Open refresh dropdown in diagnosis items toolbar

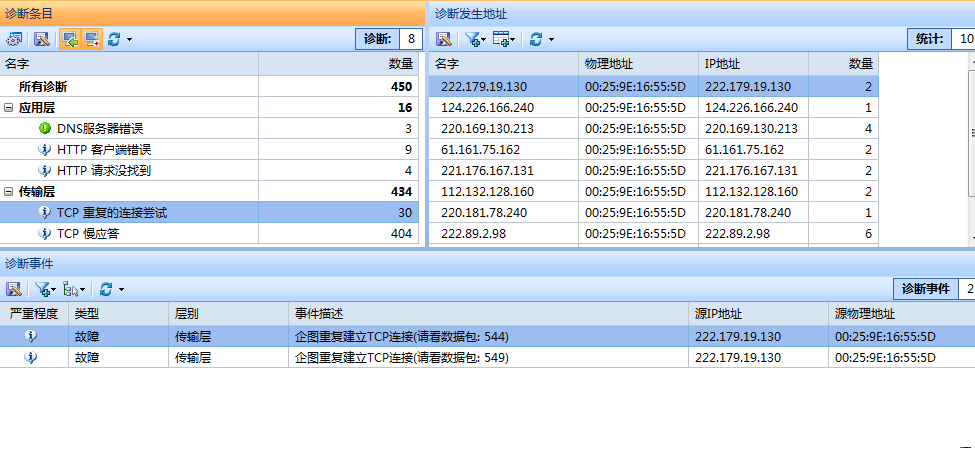pos(129,39)
